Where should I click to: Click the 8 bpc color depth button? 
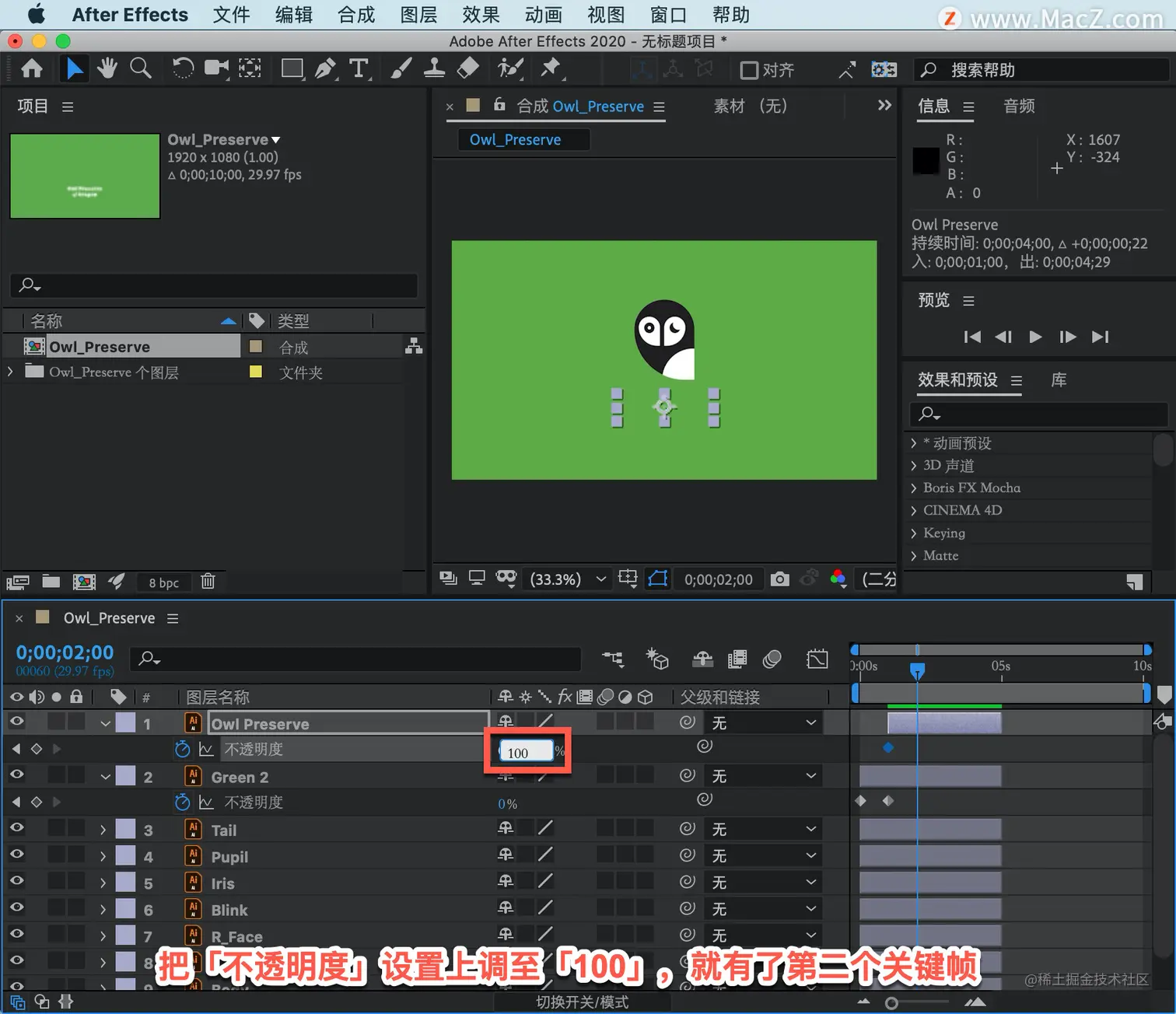163,582
